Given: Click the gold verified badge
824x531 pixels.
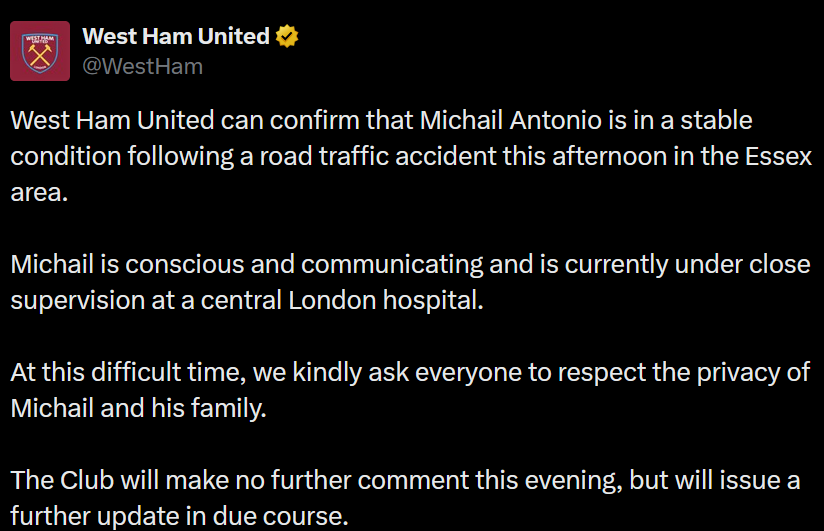Looking at the screenshot, I should pos(288,37).
